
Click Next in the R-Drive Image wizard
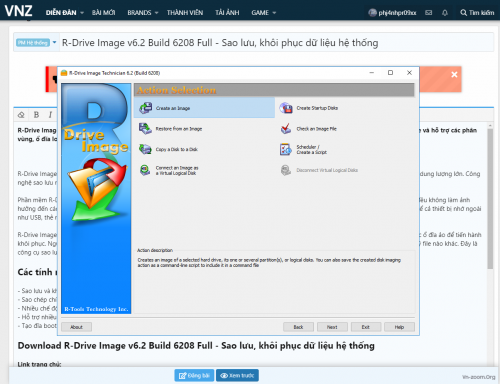332,327
